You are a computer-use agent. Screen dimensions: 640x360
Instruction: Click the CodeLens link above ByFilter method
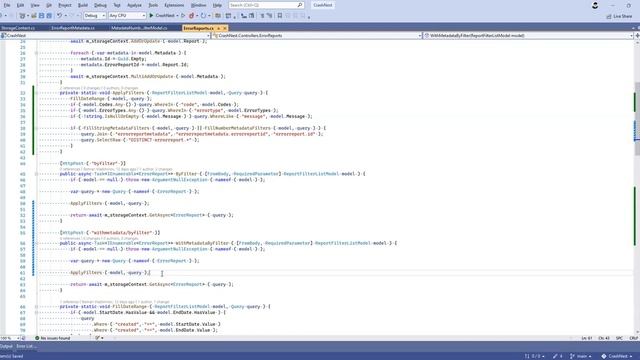pyautogui.click(x=116, y=169)
